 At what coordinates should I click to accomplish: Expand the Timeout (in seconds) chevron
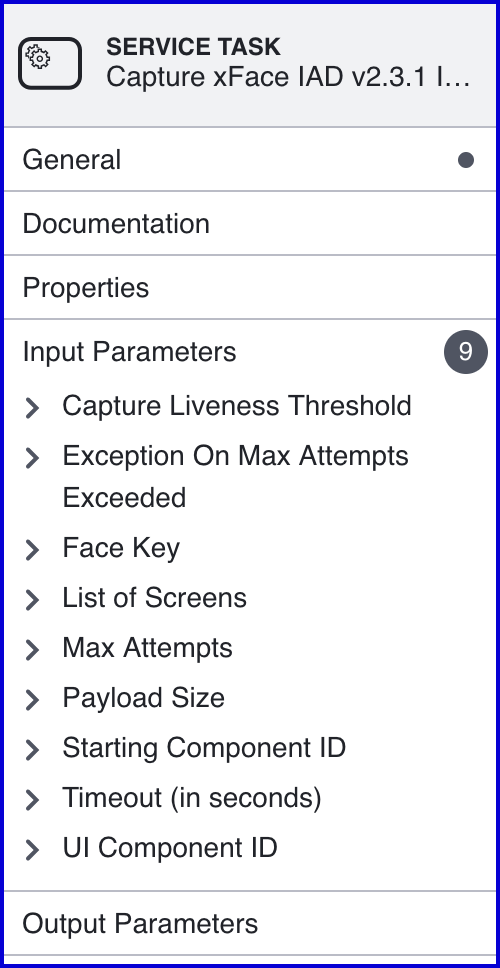[x=32, y=799]
